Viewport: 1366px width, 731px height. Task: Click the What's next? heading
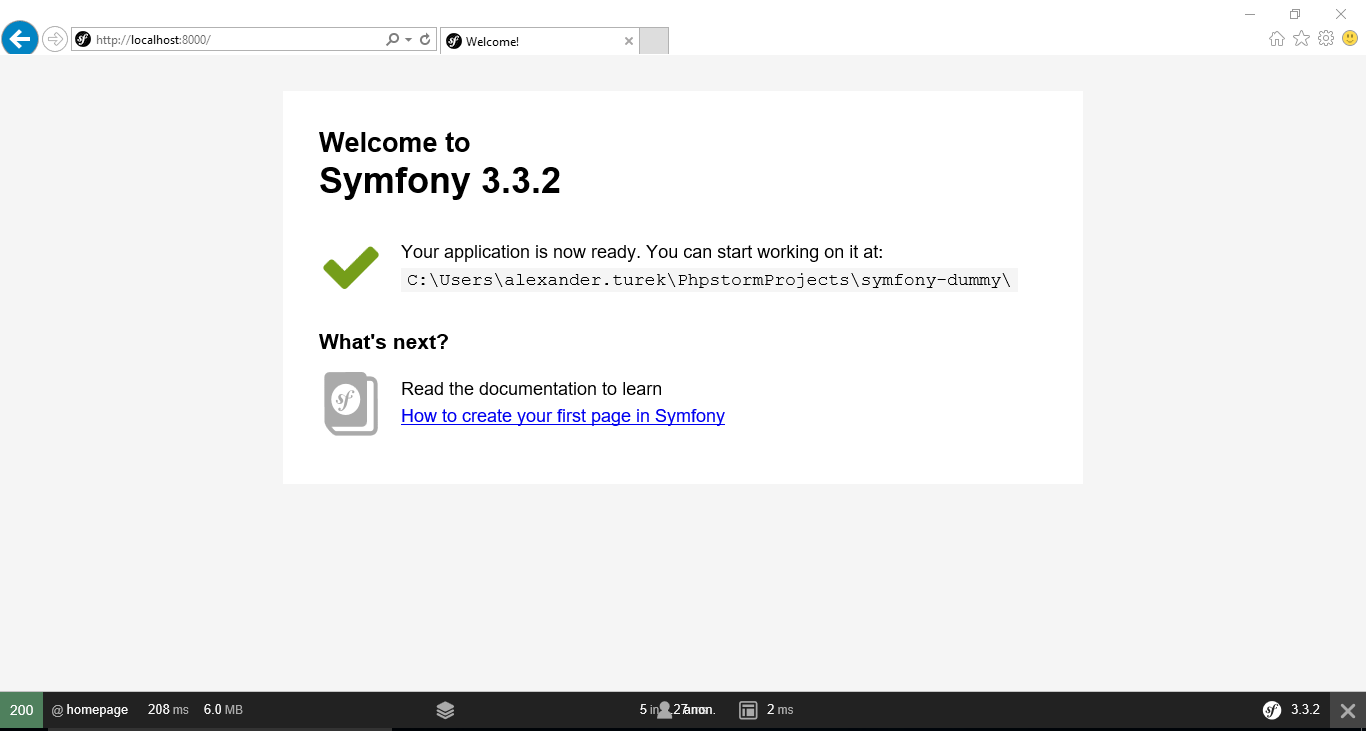point(384,342)
